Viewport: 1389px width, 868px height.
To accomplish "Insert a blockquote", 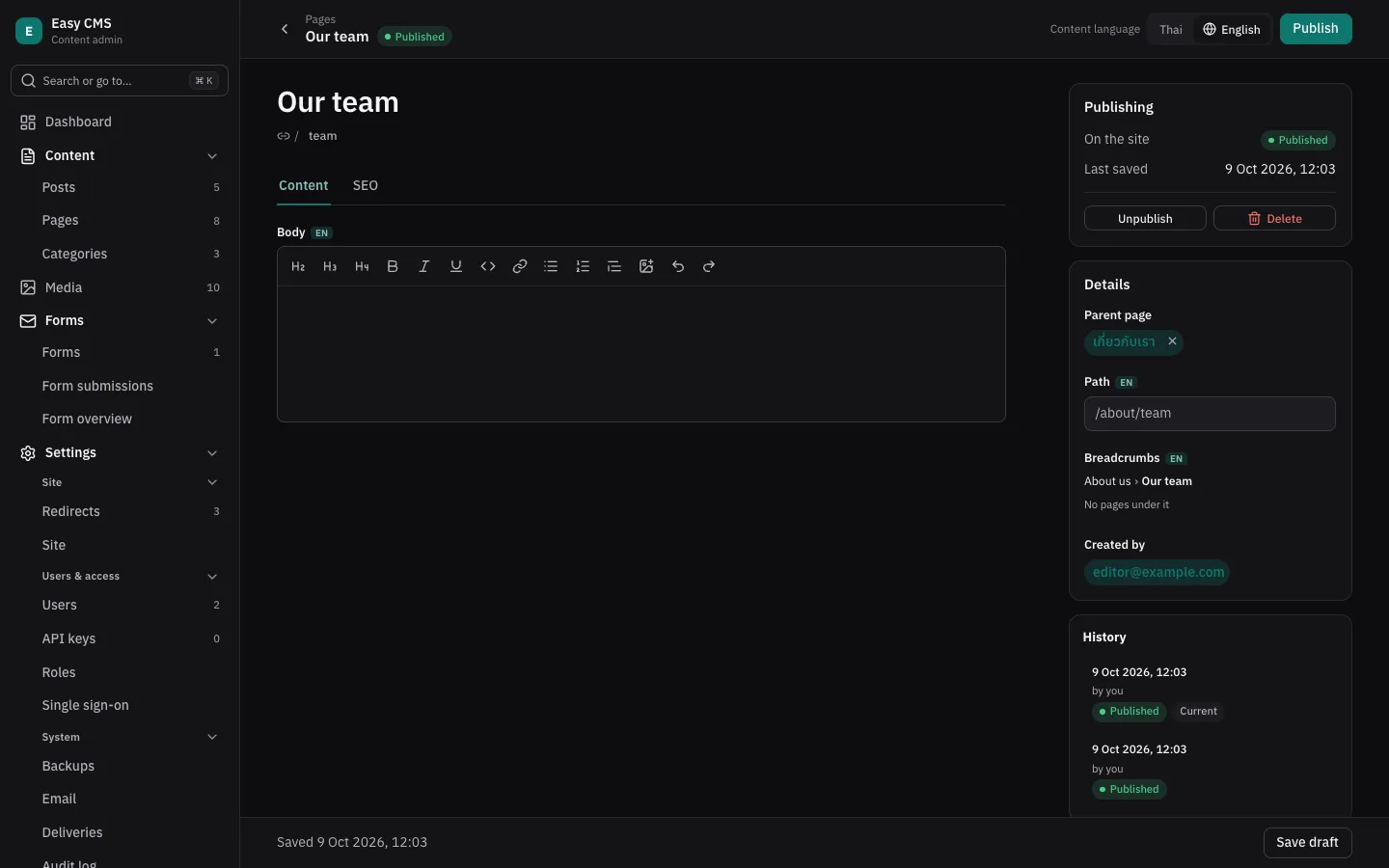I will click(614, 266).
